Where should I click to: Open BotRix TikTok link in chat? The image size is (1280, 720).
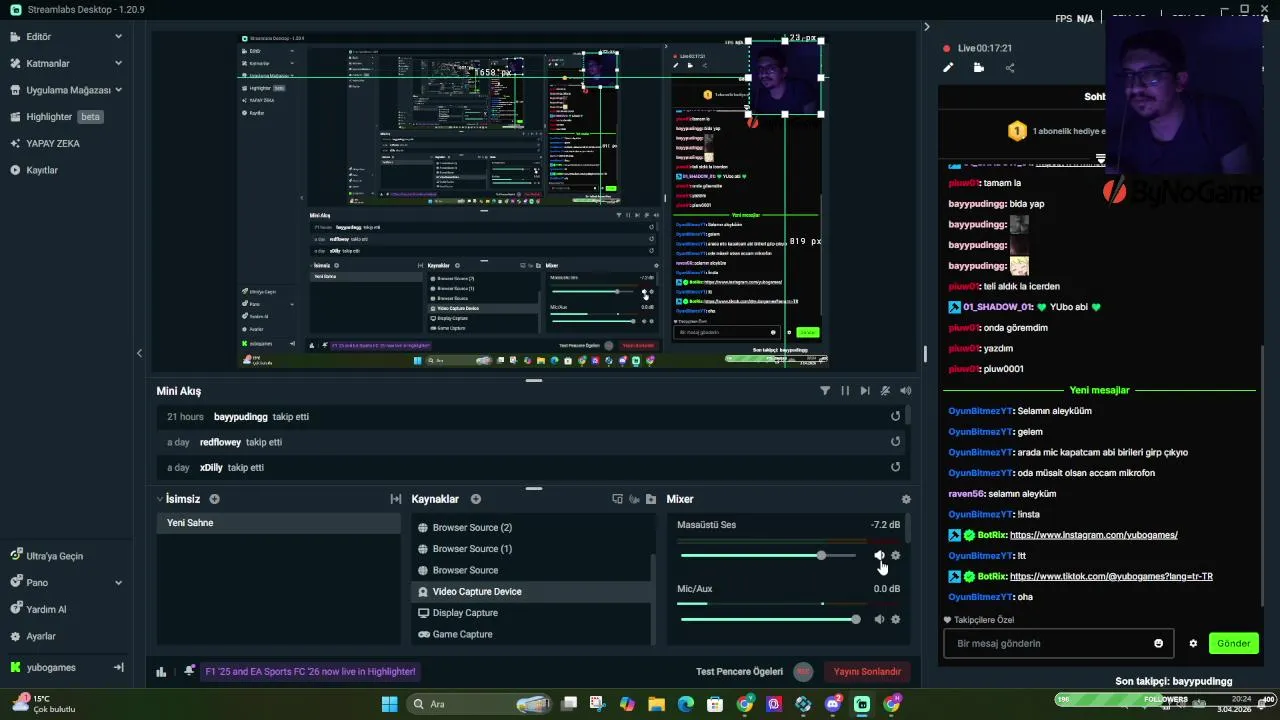1111,576
